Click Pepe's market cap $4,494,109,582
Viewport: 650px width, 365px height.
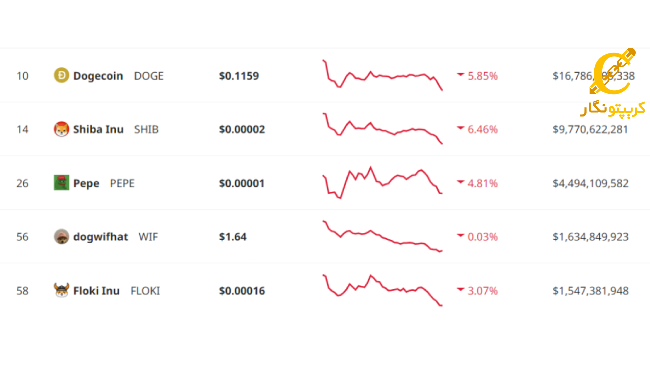click(590, 183)
